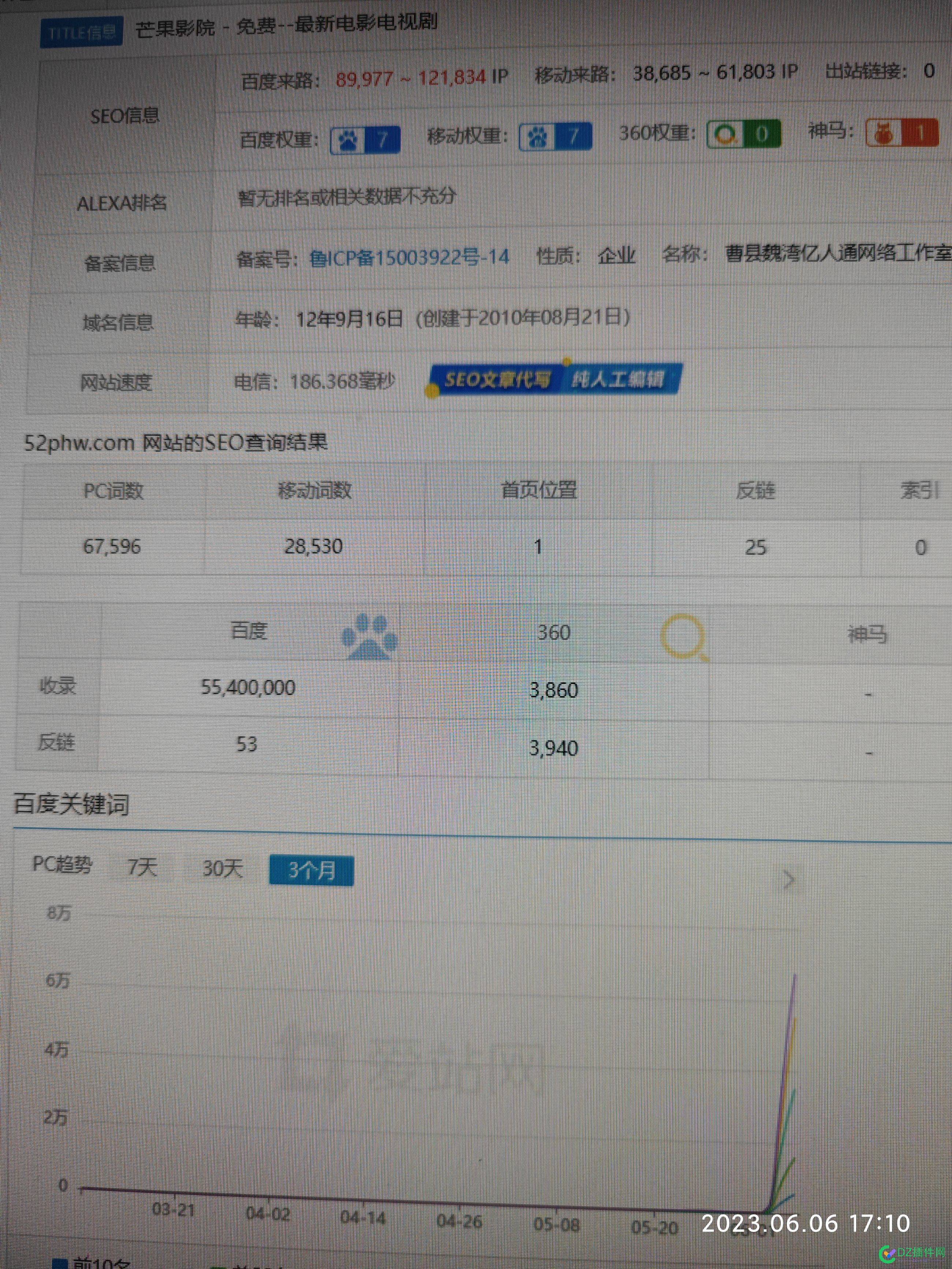The width and height of the screenshot is (952, 1269).
Task: Click the purple line peak in chart
Action: [795, 976]
